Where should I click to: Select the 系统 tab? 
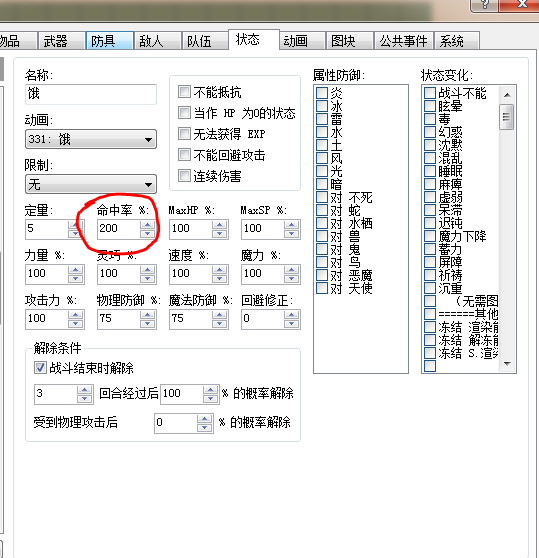coord(457,41)
